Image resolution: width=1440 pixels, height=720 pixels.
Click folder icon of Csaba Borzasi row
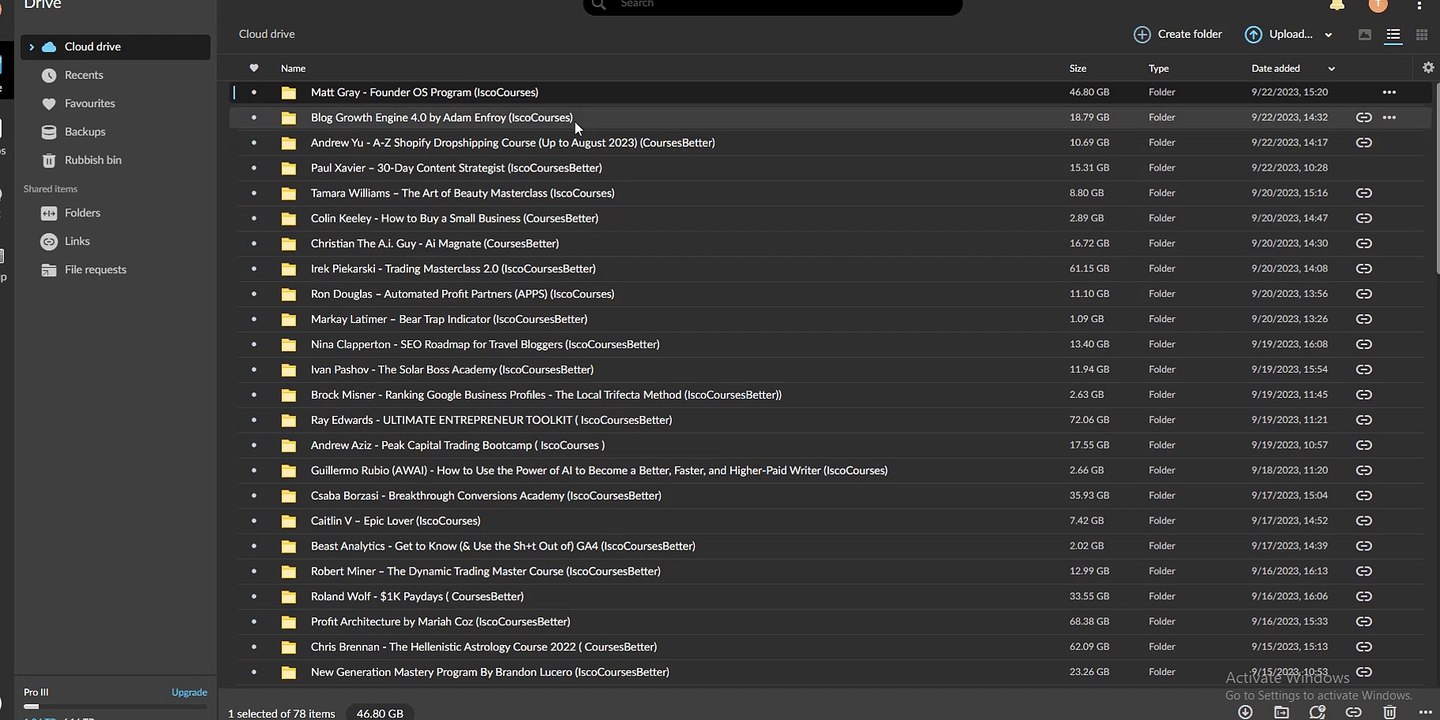click(x=289, y=496)
